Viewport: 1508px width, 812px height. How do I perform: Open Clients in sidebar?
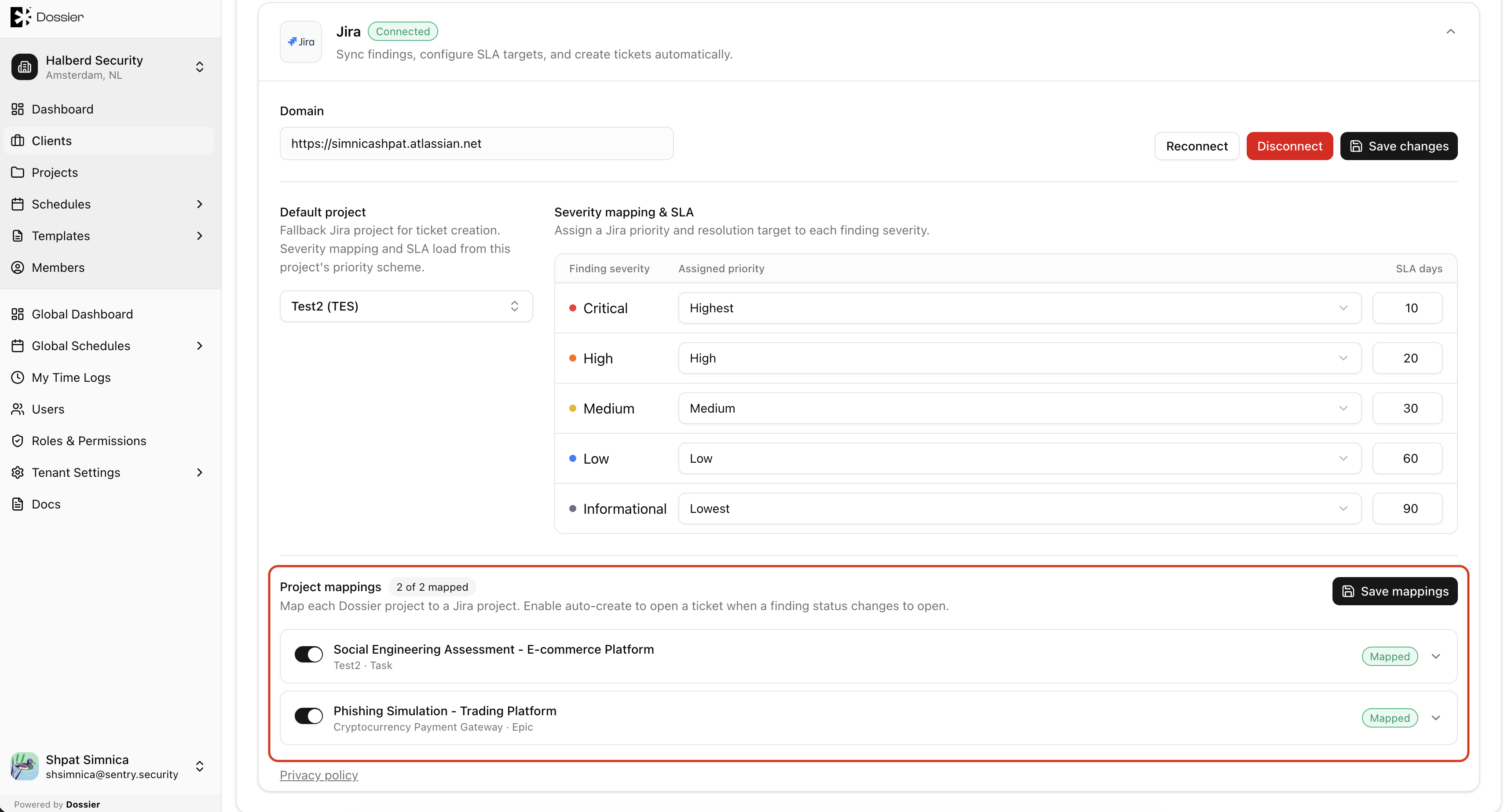pos(110,140)
